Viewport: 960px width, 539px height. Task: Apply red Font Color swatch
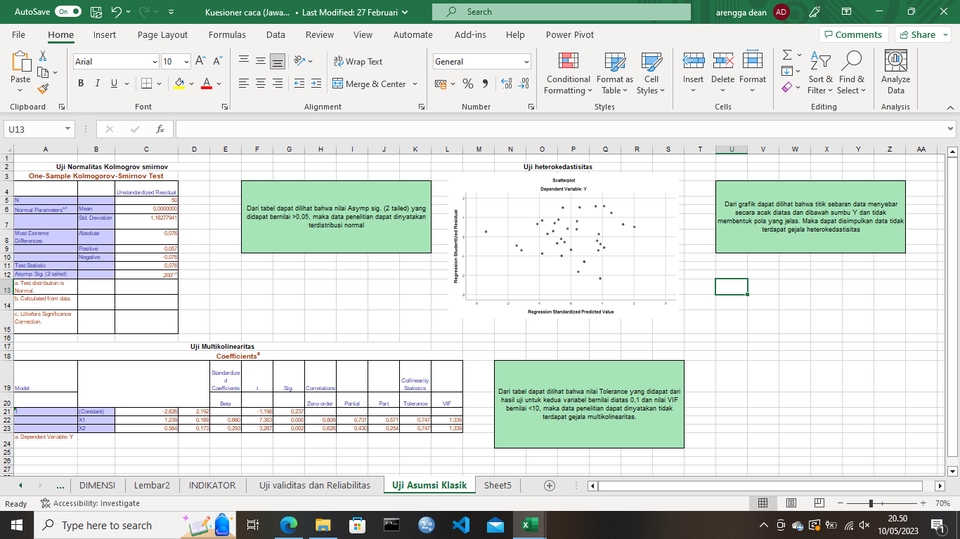pyautogui.click(x=206, y=84)
